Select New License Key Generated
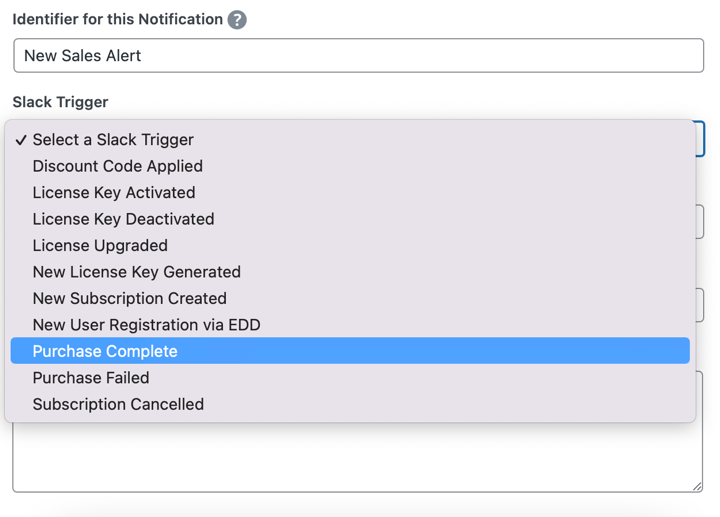720x517 pixels. [136, 272]
